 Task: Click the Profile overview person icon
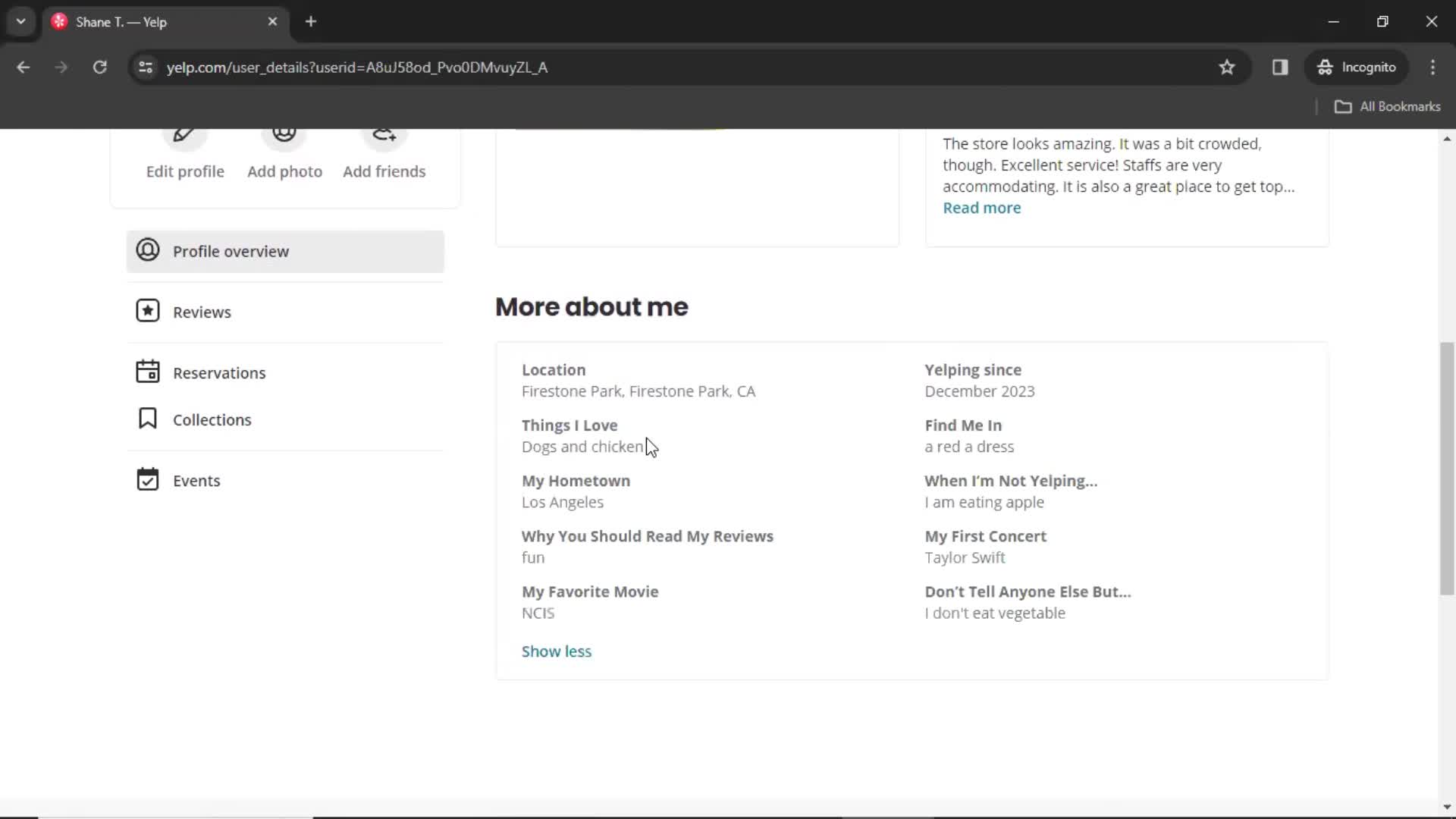148,250
